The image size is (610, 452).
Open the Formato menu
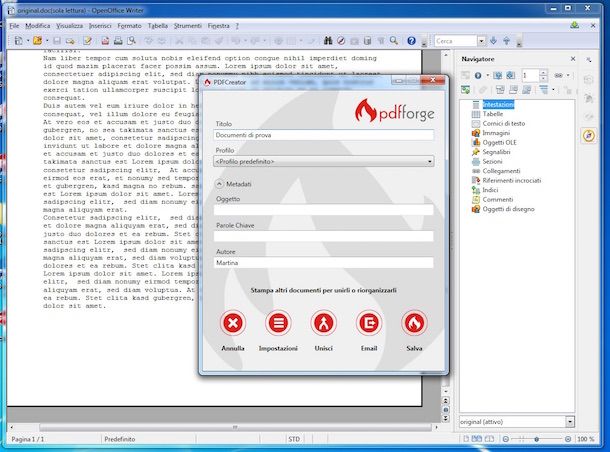point(129,26)
